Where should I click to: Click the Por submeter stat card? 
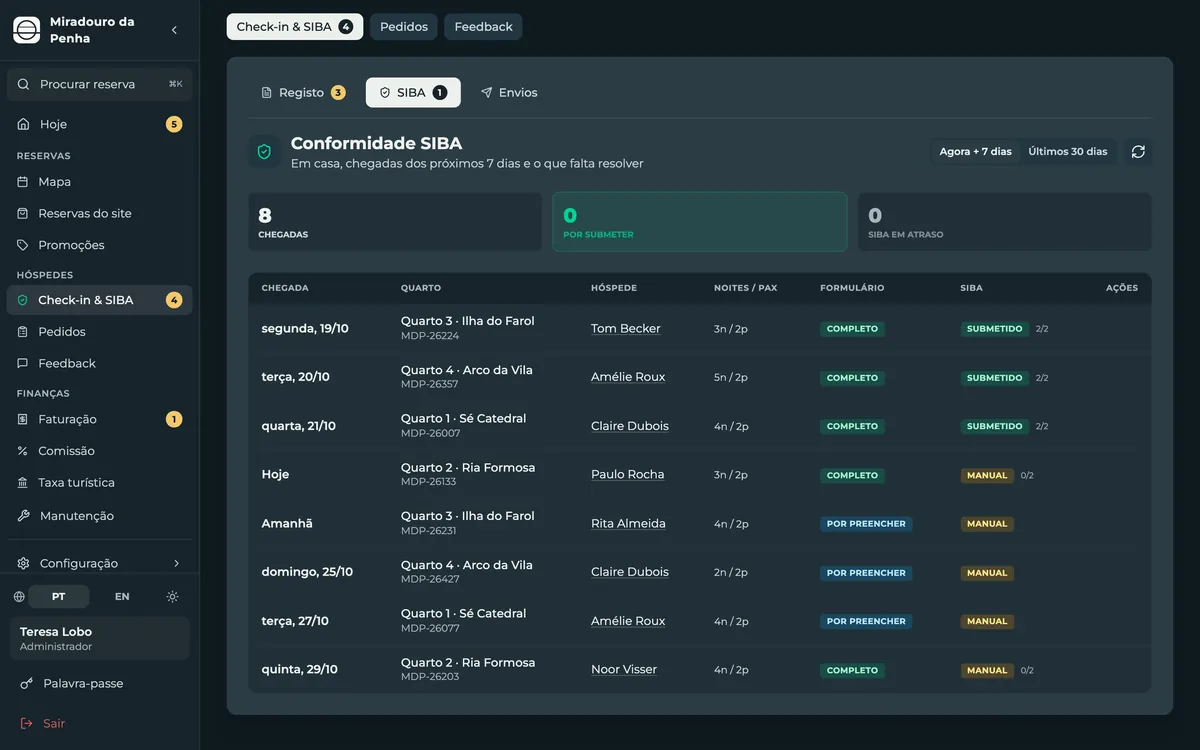[700, 222]
